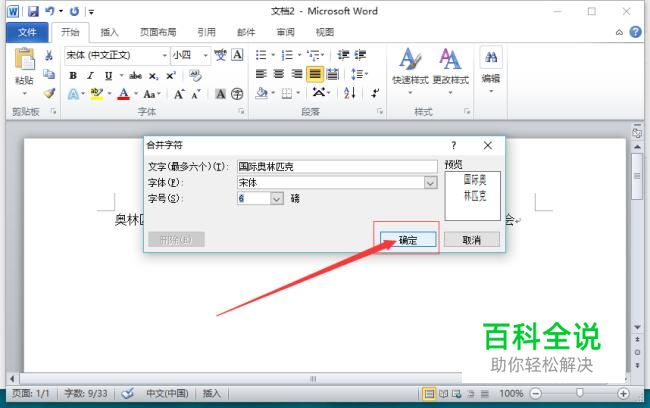Click the numbering list icon
This screenshot has width=650, height=408.
(x=287, y=55)
